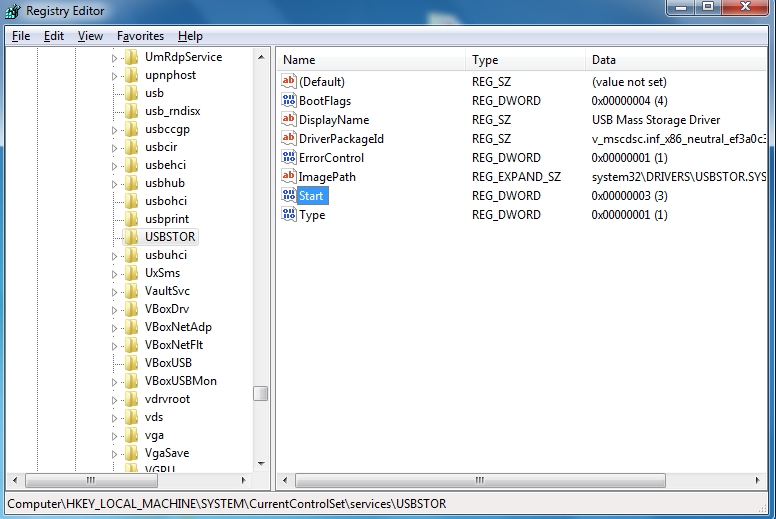
Task: Expand the vdrvroot key
Action: (114, 400)
